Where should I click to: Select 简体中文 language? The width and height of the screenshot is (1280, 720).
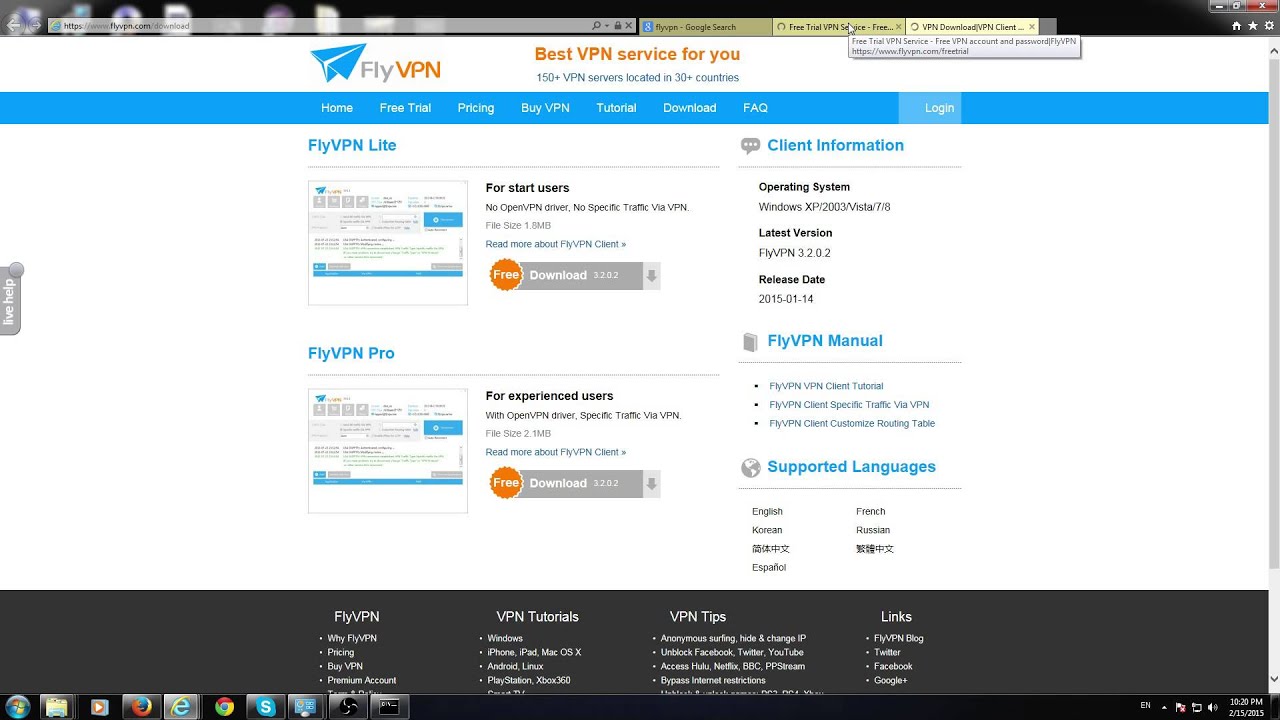[x=771, y=549]
